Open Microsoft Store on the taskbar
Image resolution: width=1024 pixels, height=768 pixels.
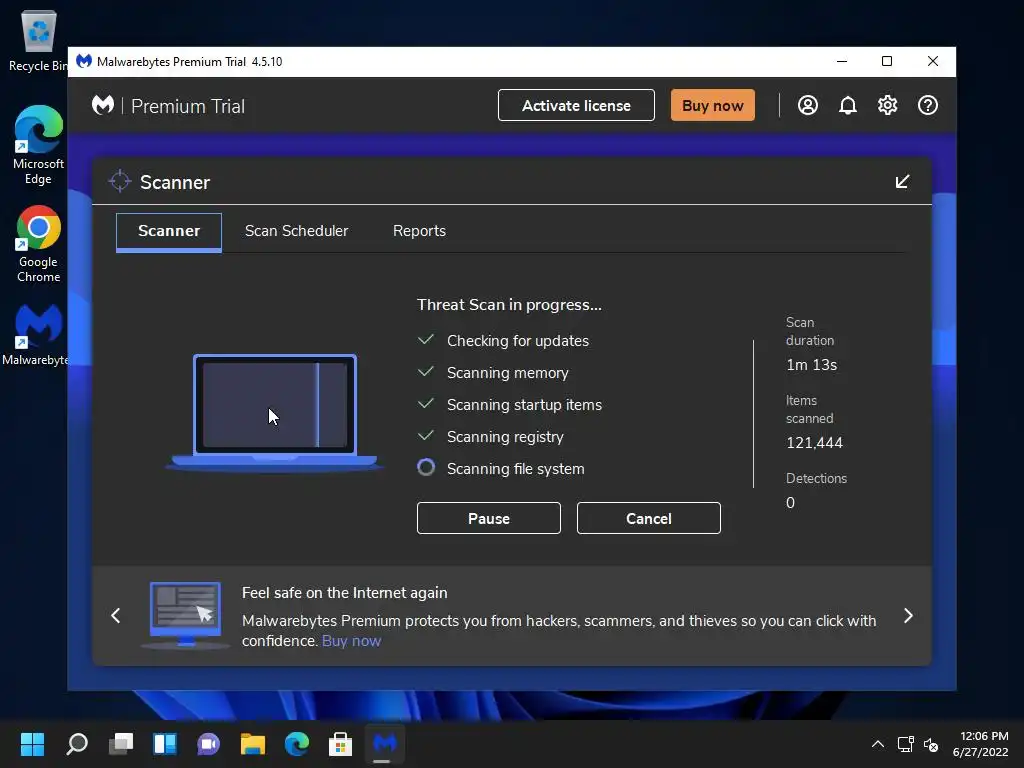tap(340, 744)
